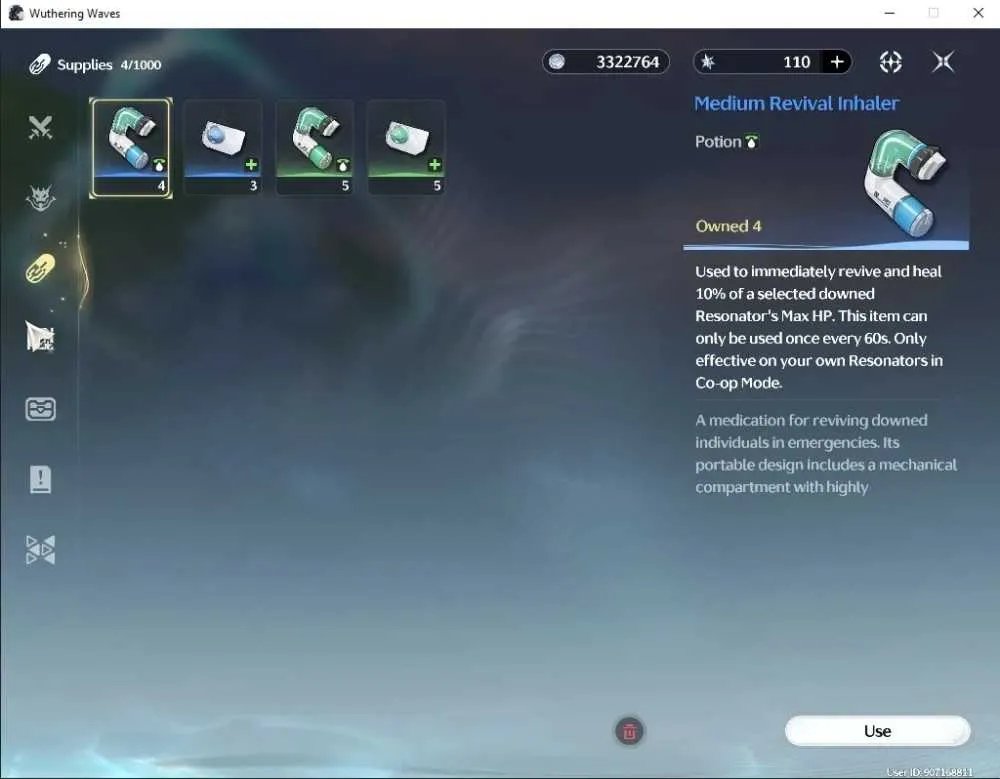The height and width of the screenshot is (779, 1000).
Task: Click the Wuthering Waves title bar app icon
Action: point(15,13)
